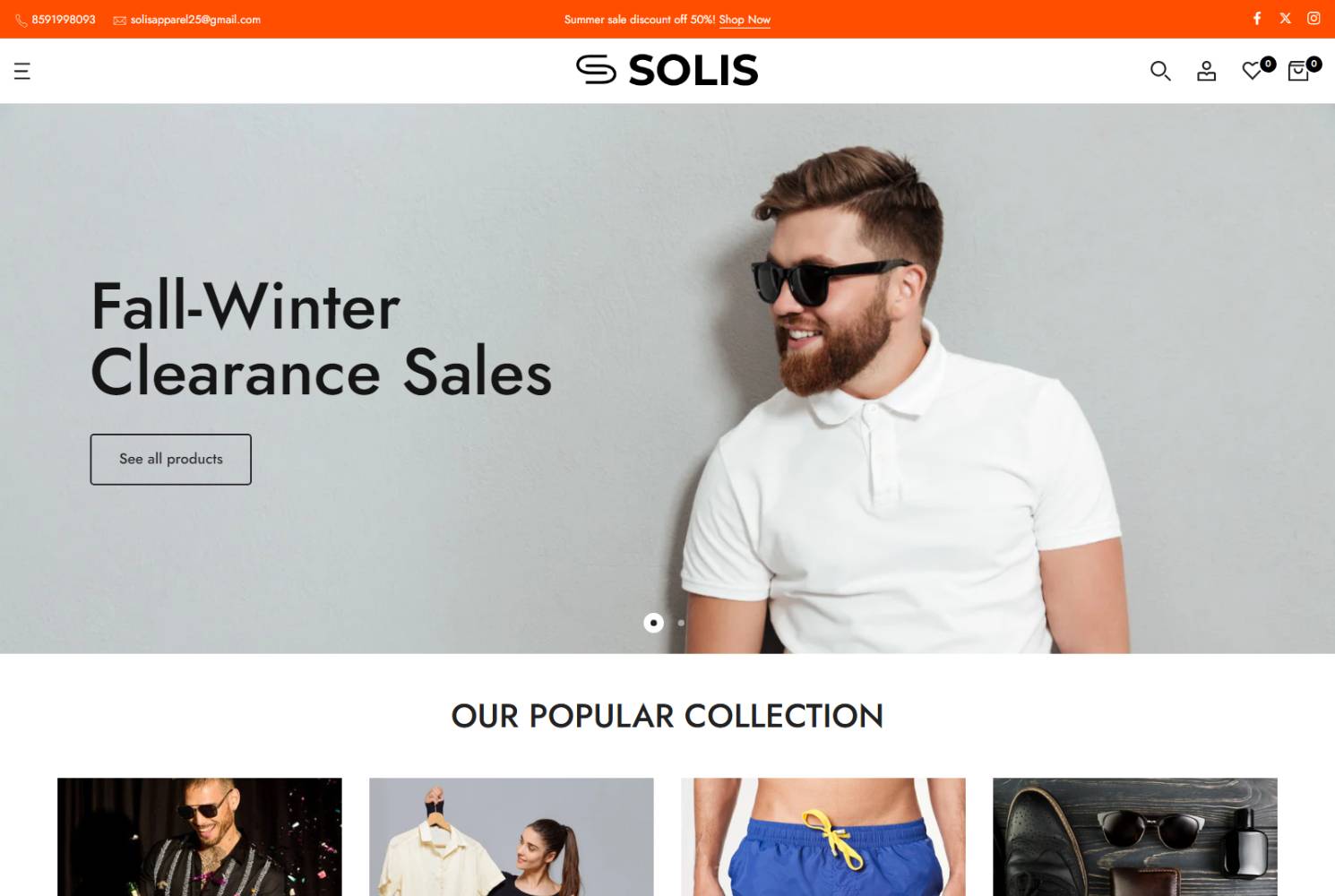Click the phone handset icon
The image size is (1335, 896).
[x=22, y=20]
